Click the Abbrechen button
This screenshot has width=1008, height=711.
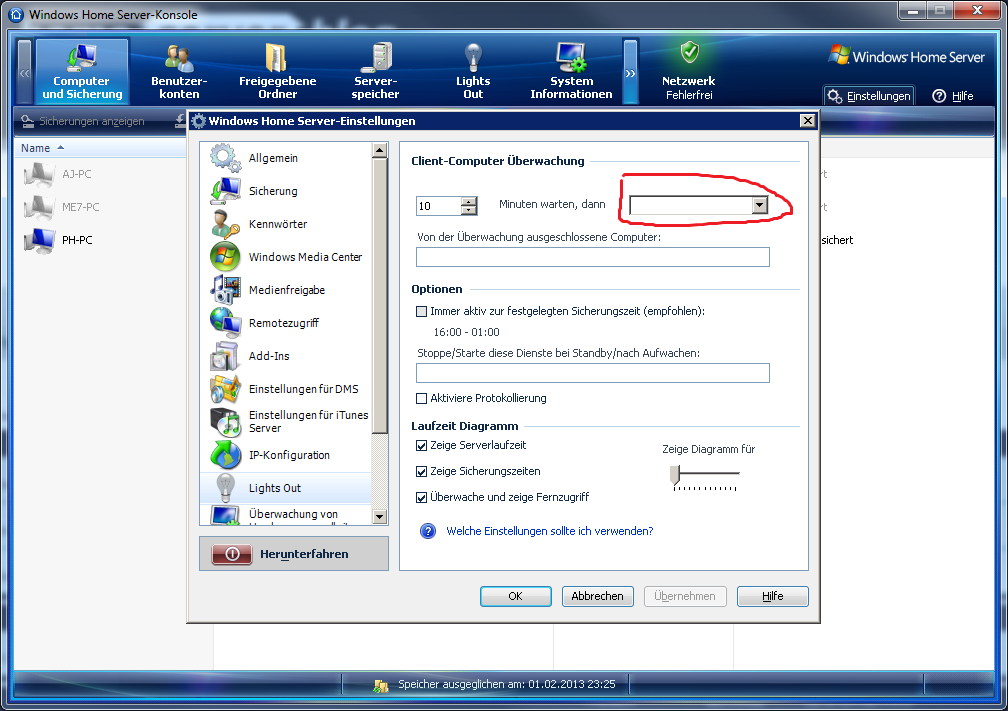(597, 596)
